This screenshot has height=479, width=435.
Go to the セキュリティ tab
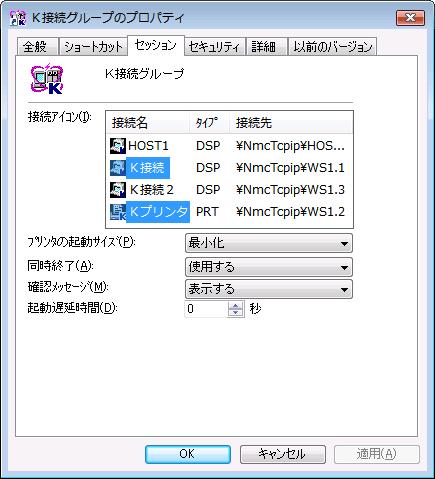[x=215, y=47]
